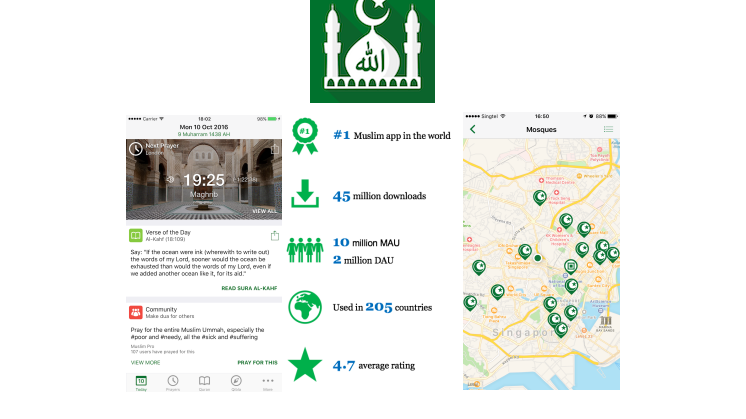Click the #1 award ribbon icon
The width and height of the screenshot is (746, 419).
pos(305,136)
